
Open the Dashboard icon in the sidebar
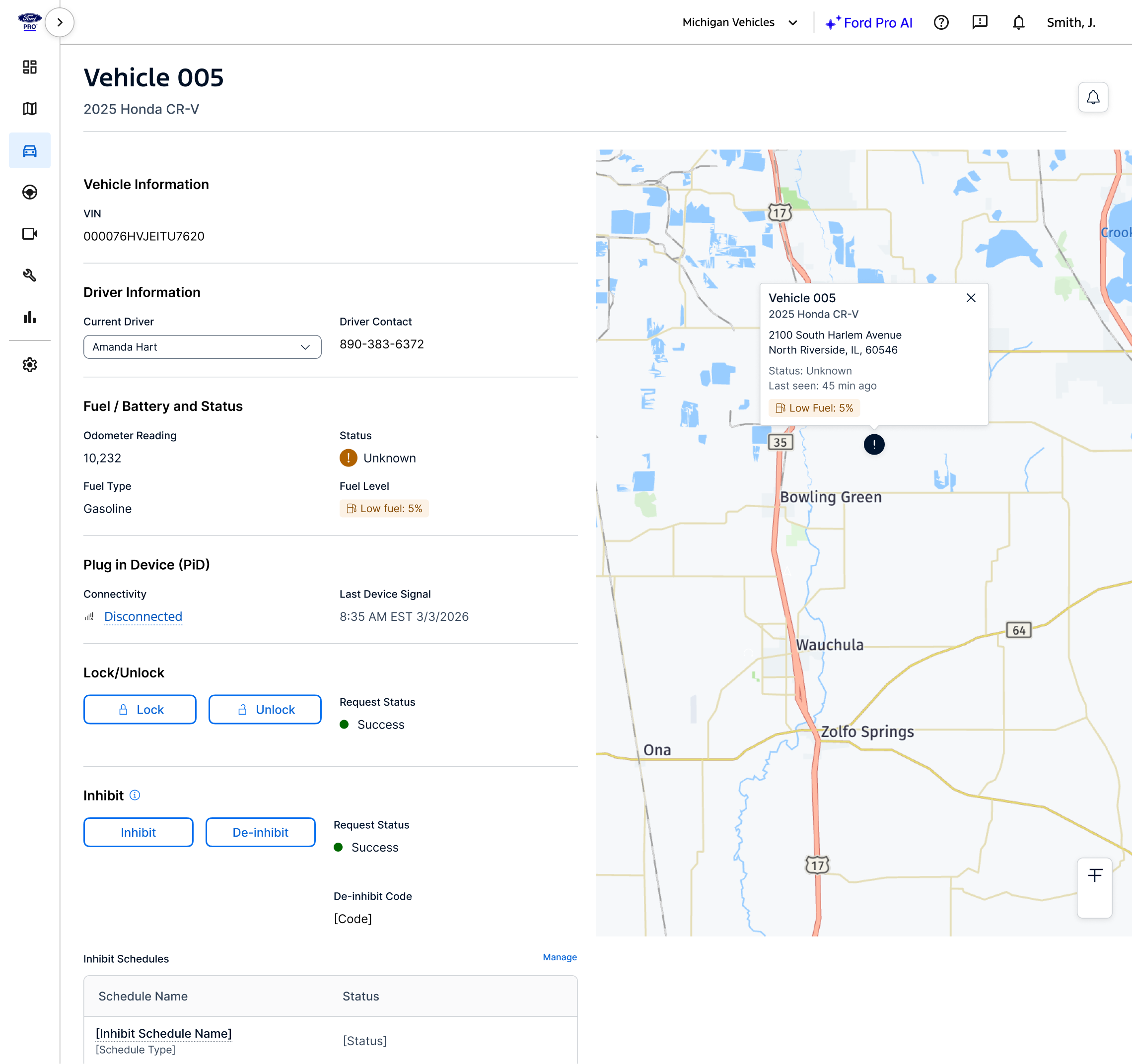coord(30,67)
